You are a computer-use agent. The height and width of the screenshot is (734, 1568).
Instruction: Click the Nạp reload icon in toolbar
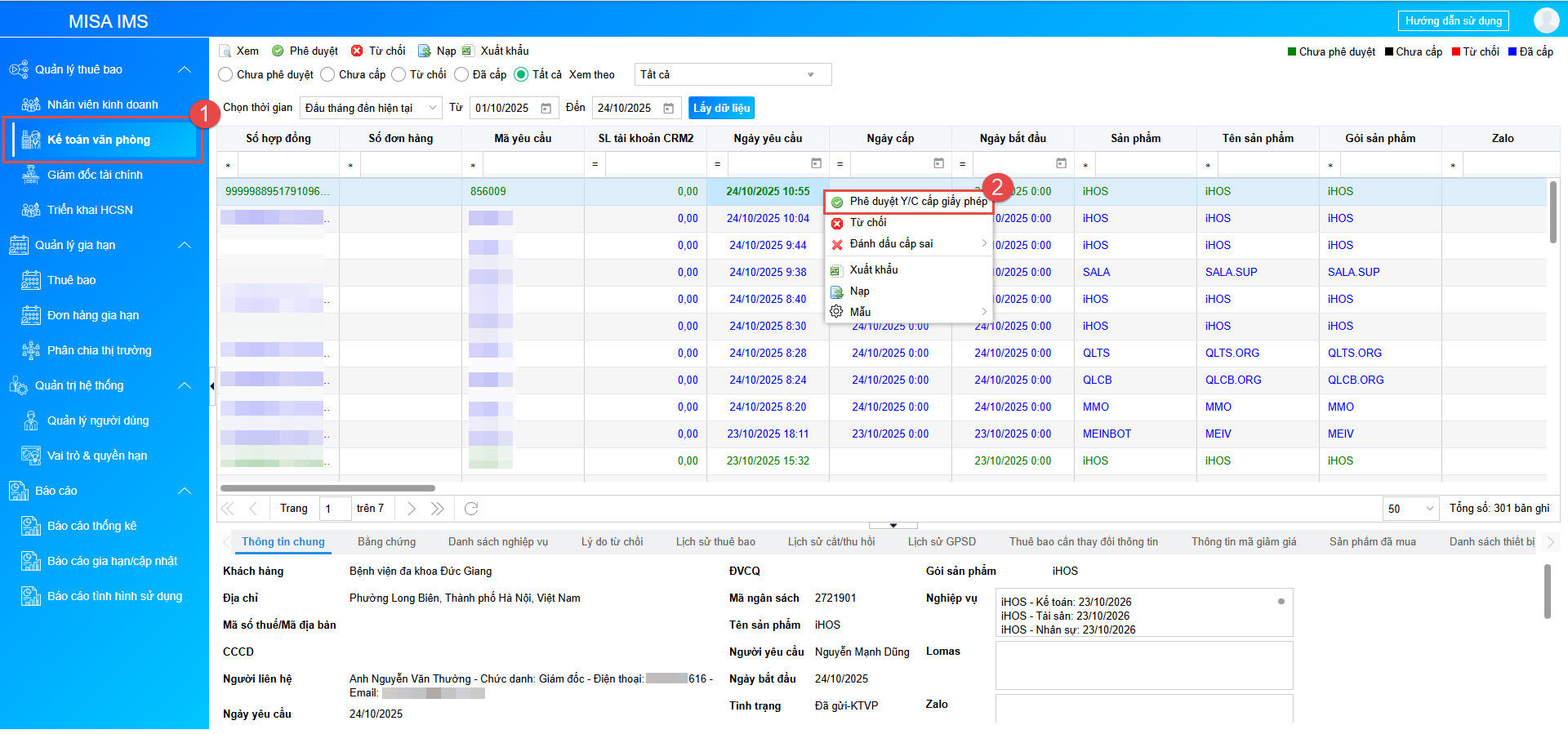425,51
